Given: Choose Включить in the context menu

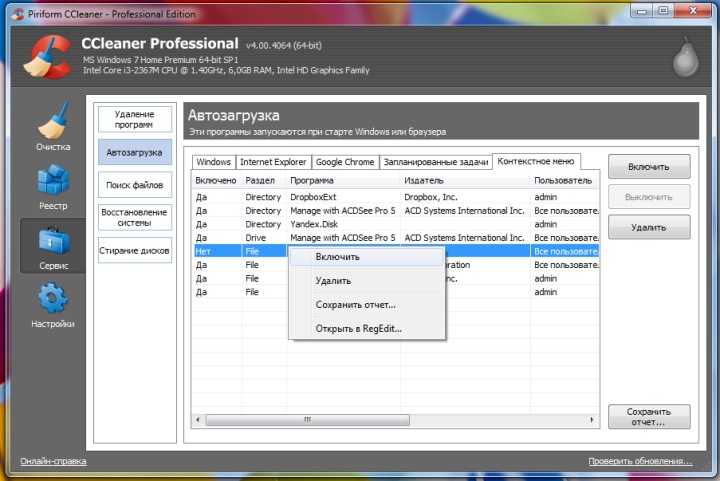Looking at the screenshot, I should [366, 257].
